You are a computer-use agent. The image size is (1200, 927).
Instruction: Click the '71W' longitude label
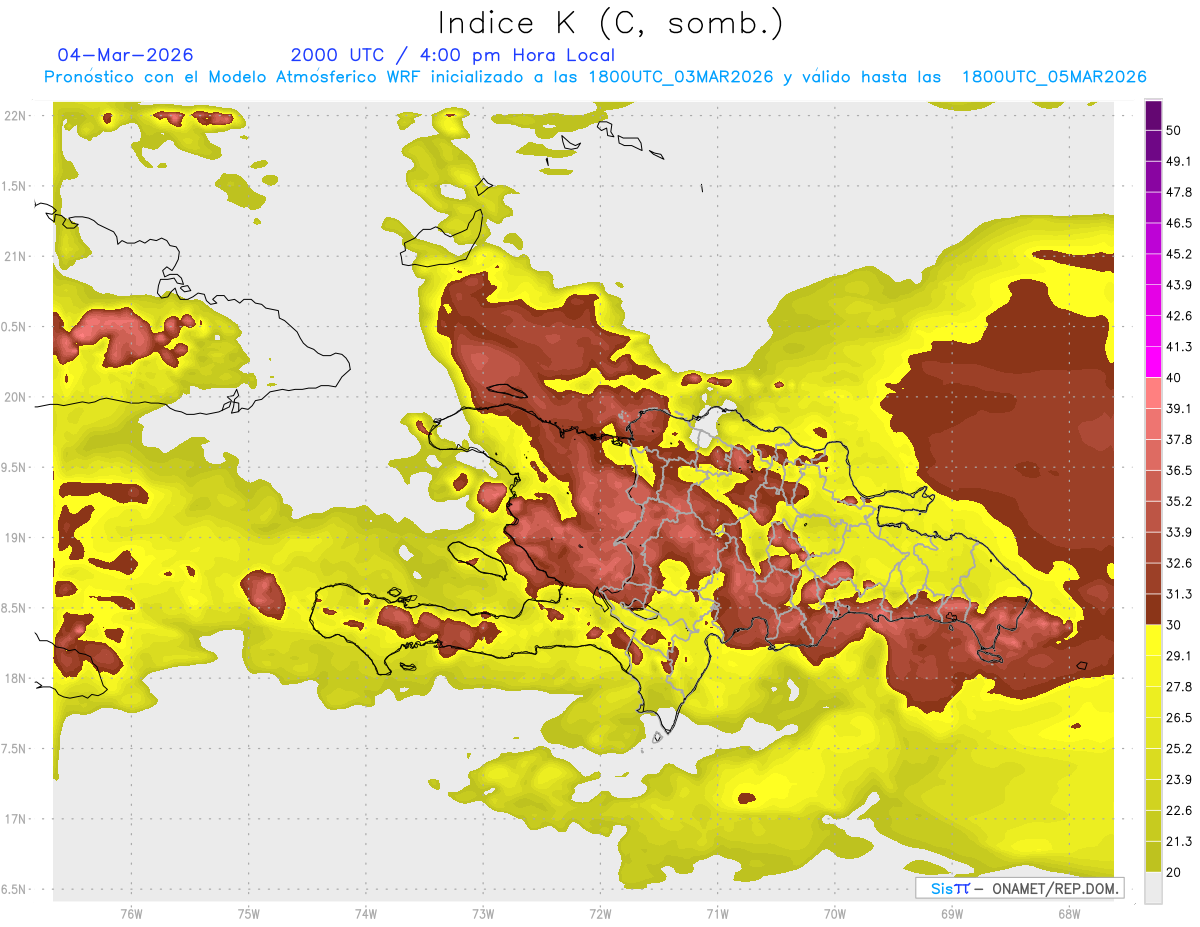click(717, 914)
